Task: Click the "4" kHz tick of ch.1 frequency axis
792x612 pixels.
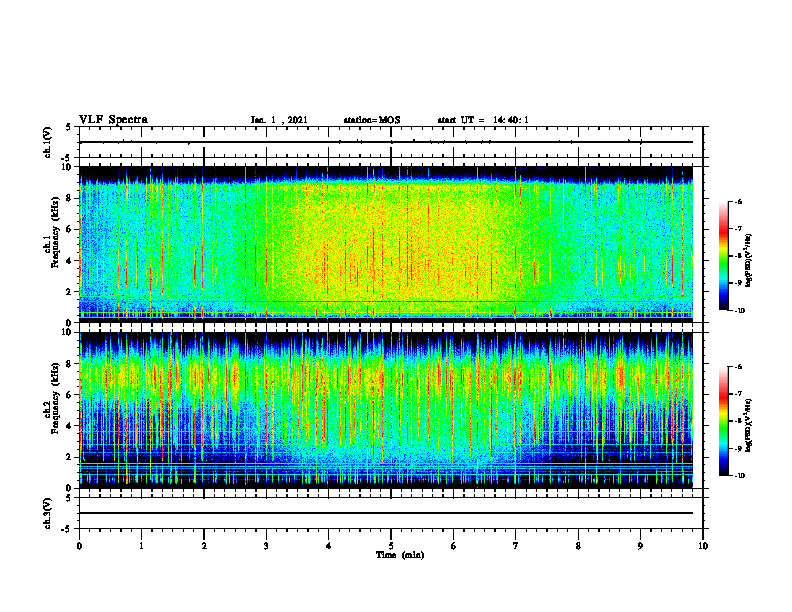Action: (x=70, y=261)
